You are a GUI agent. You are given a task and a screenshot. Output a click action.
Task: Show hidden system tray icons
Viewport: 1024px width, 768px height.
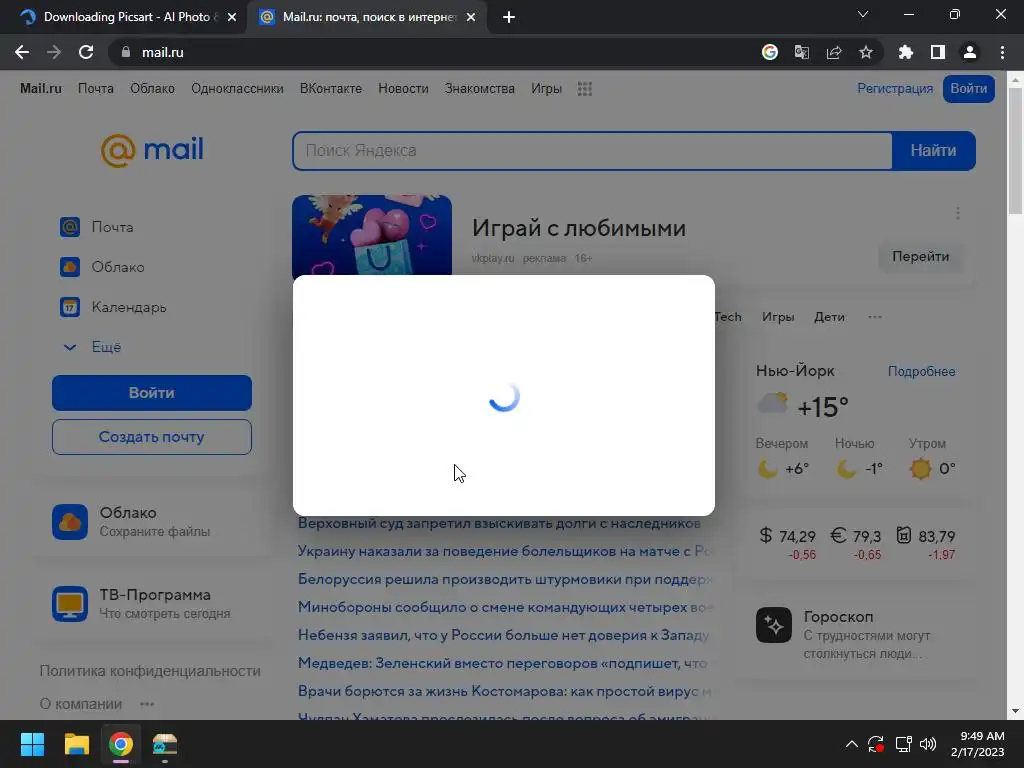click(852, 744)
